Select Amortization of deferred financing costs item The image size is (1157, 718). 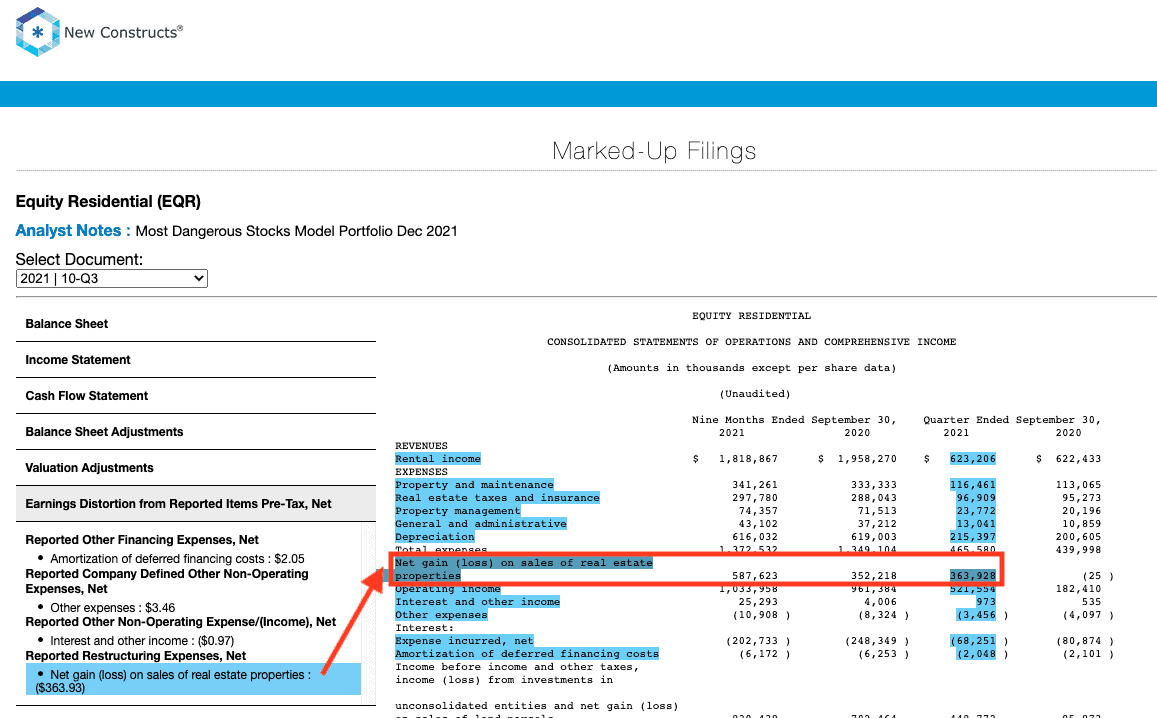[x=177, y=559]
